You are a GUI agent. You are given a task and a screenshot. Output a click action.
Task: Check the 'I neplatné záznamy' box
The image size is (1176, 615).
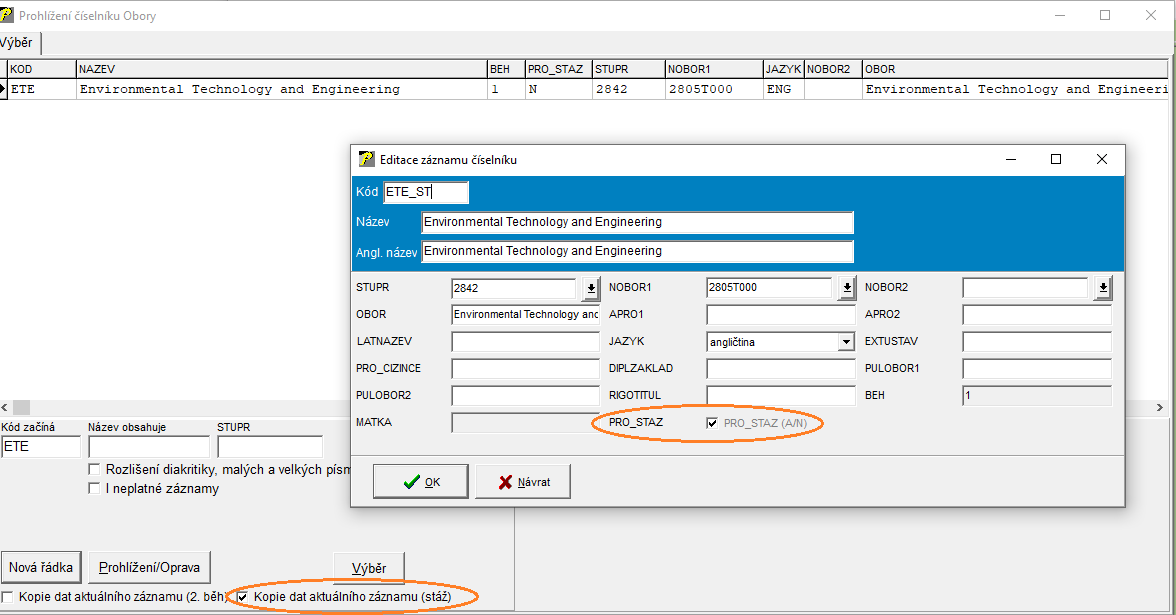(94, 489)
